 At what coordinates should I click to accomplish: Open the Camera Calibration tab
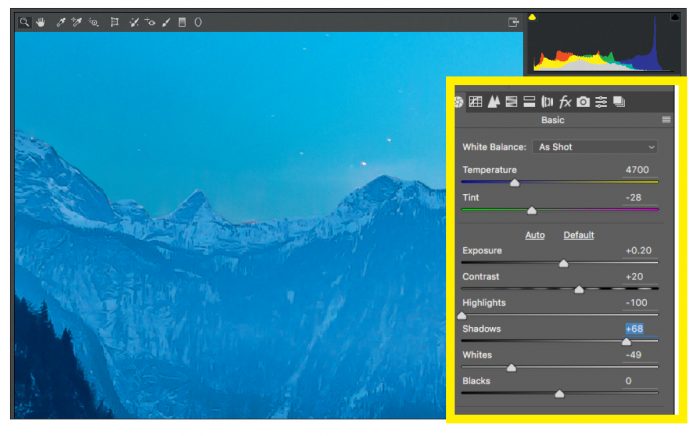click(583, 101)
